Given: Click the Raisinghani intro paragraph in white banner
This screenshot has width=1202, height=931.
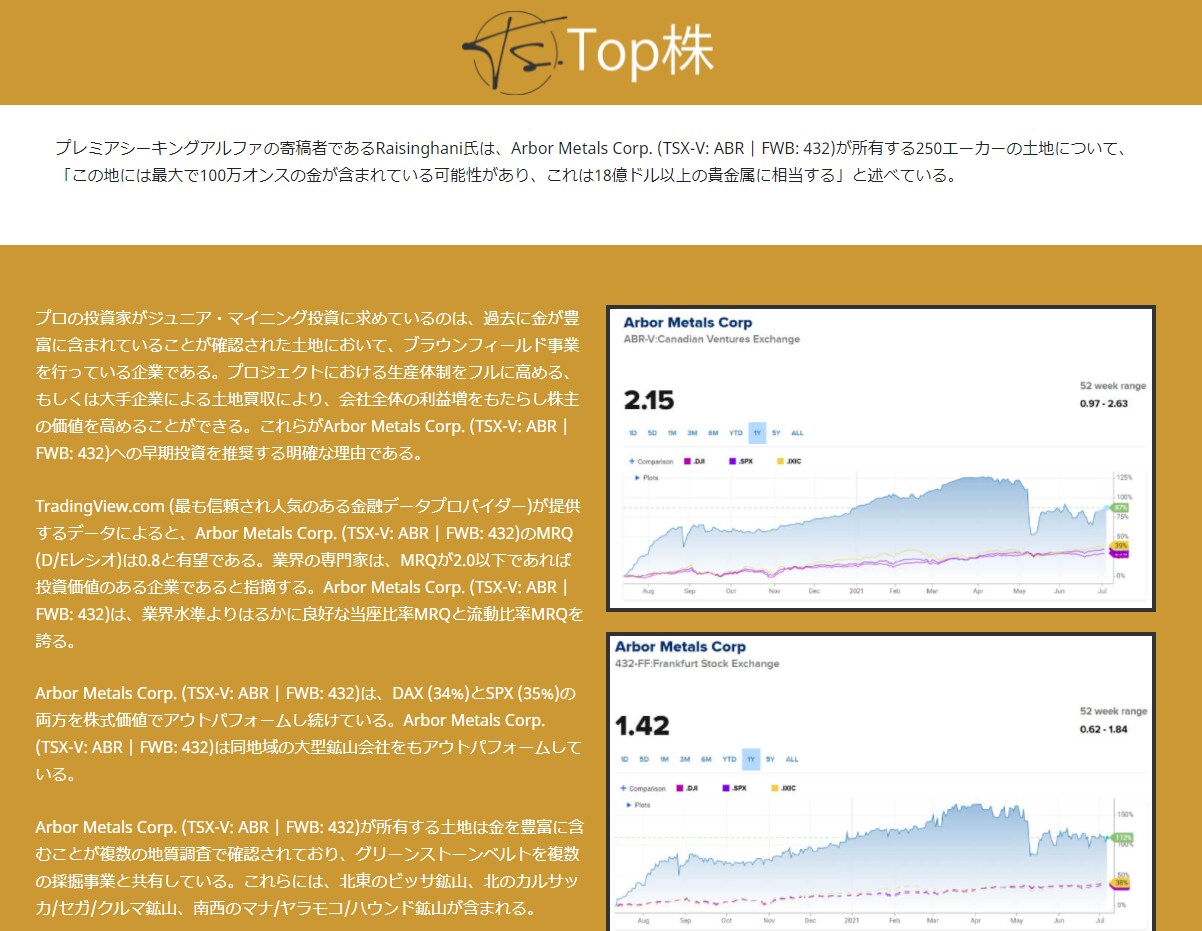Looking at the screenshot, I should click(591, 163).
